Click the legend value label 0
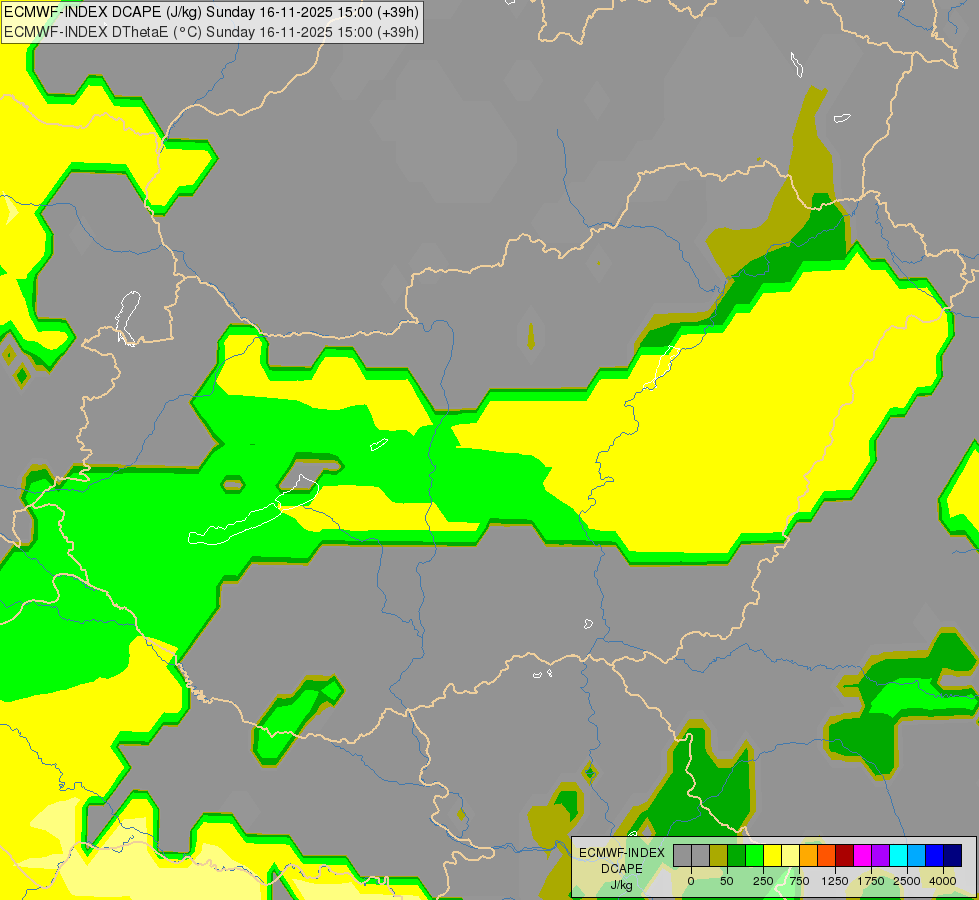 (691, 881)
